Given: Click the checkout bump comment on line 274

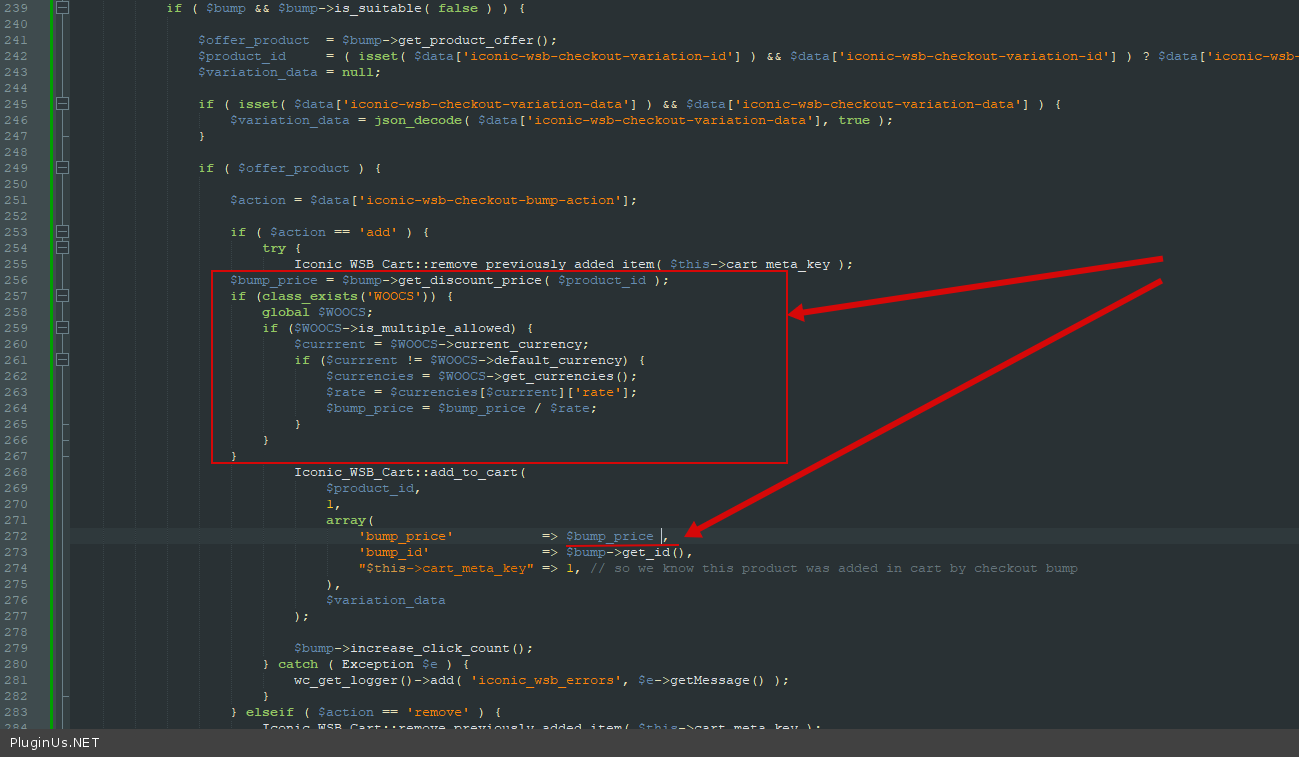Looking at the screenshot, I should tap(833, 568).
